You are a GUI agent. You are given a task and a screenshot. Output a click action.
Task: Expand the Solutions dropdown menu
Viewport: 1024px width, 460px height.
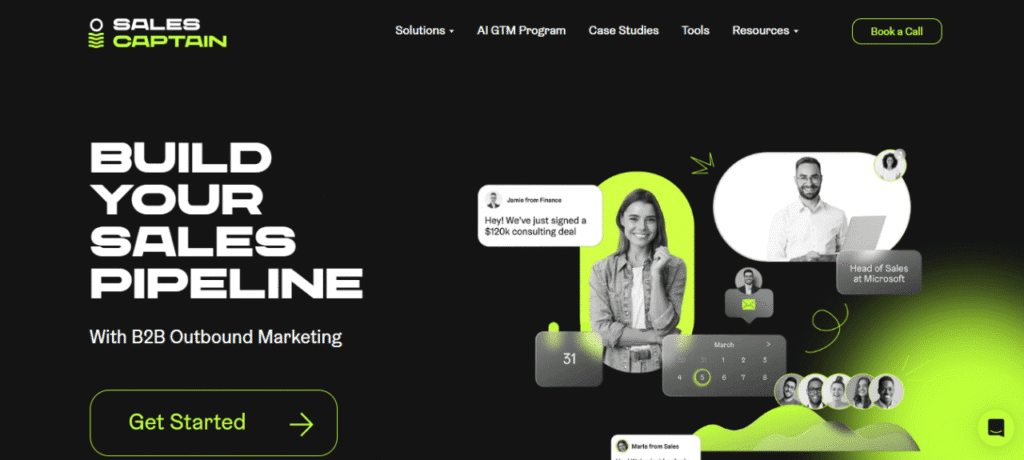[424, 31]
